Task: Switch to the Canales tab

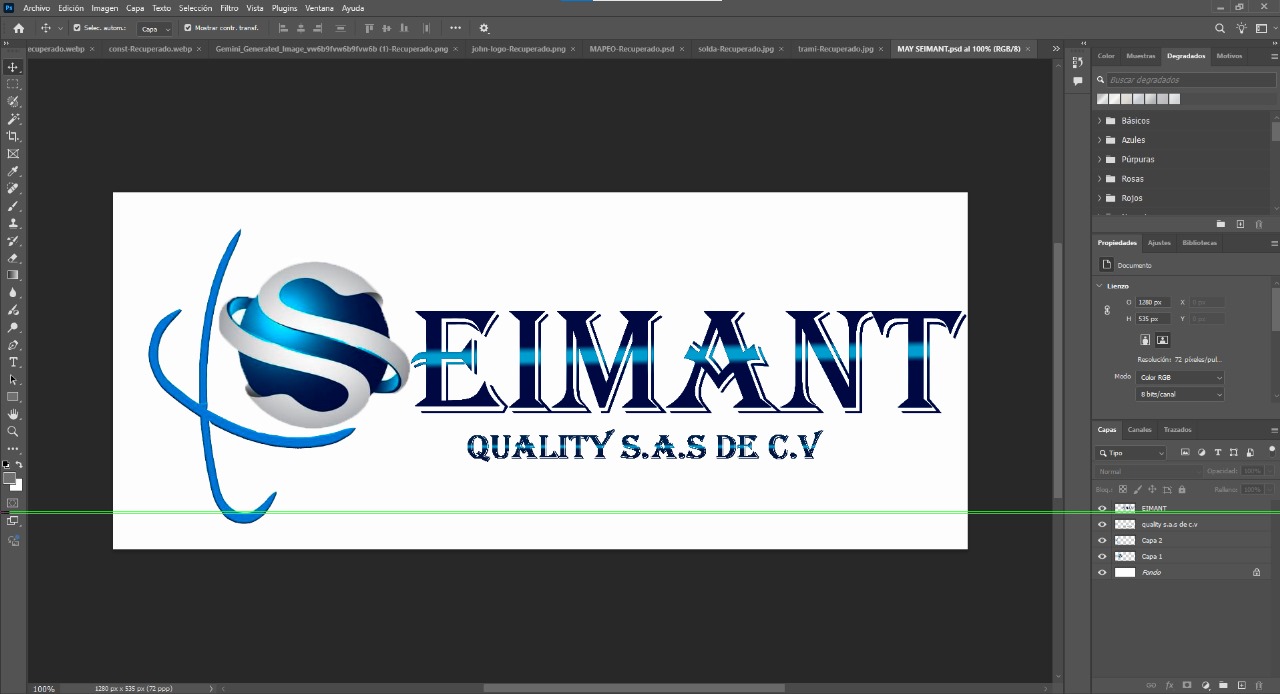Action: click(1139, 430)
